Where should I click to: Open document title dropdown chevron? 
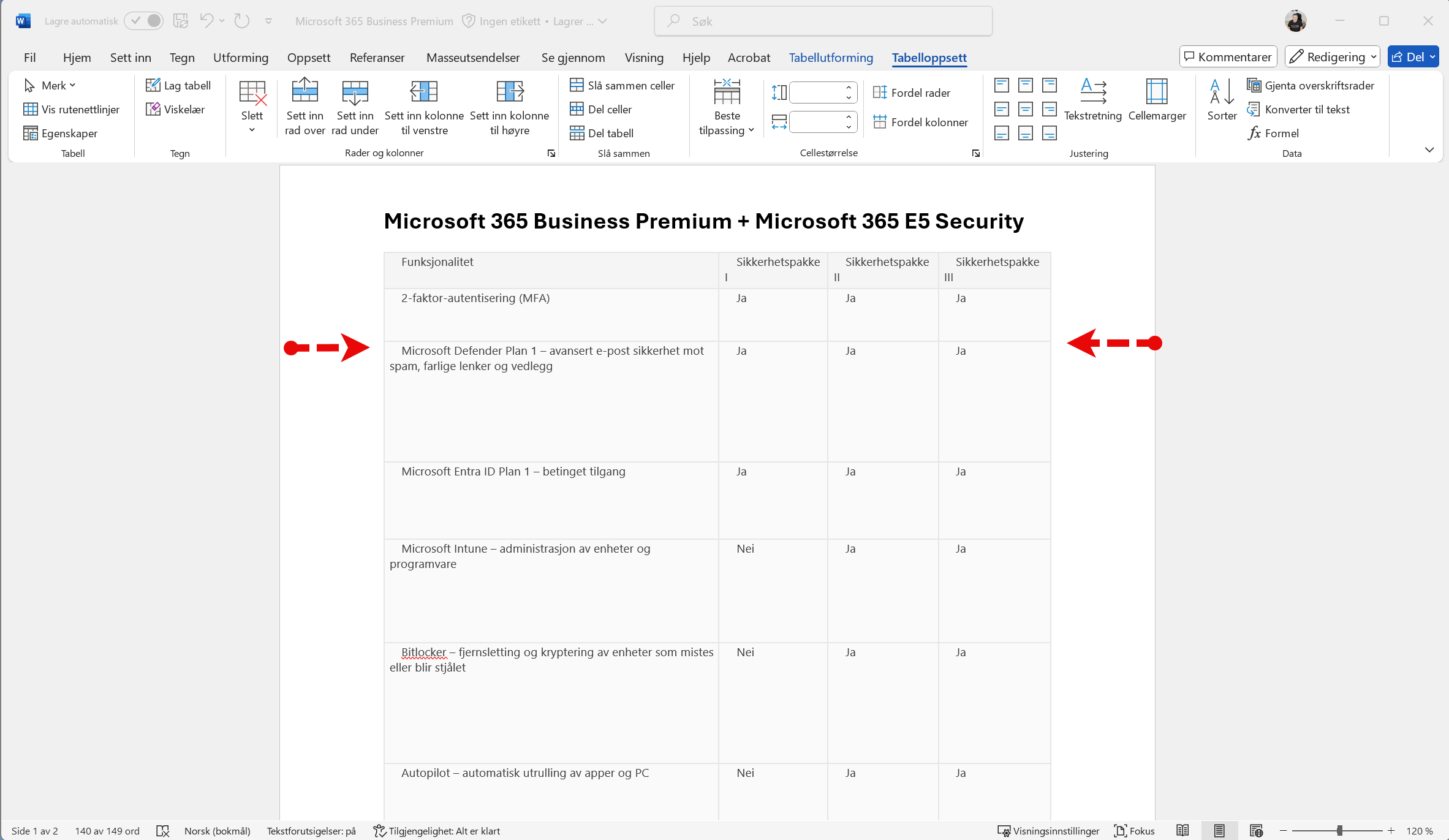click(603, 21)
